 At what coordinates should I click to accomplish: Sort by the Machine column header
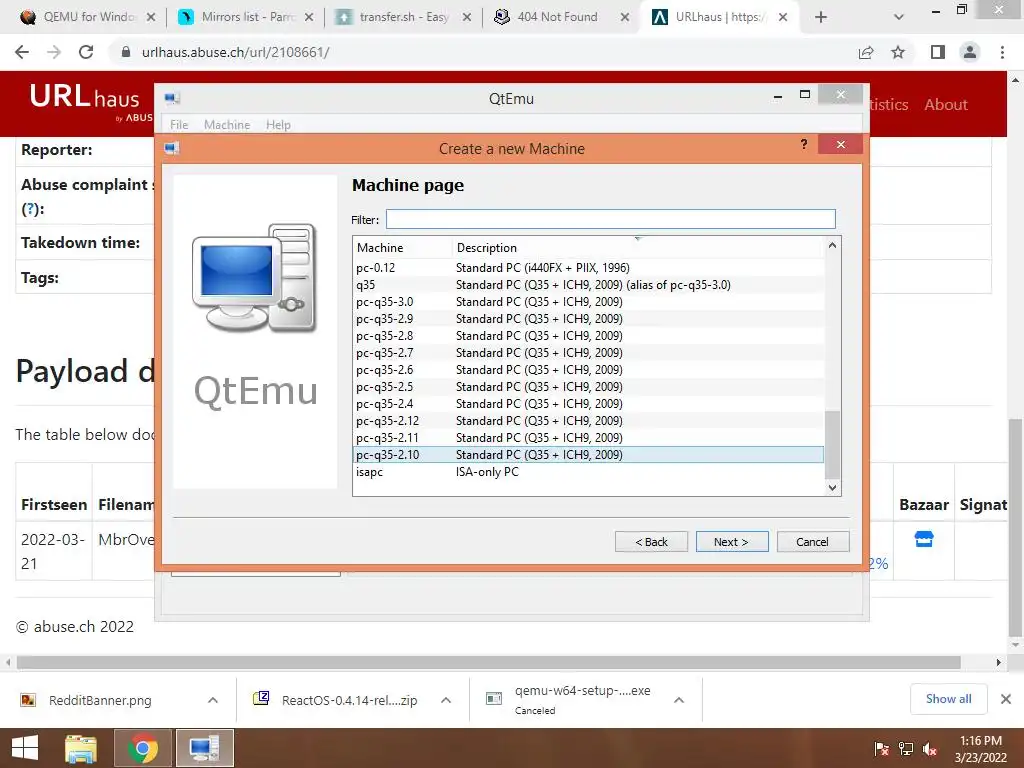click(402, 248)
